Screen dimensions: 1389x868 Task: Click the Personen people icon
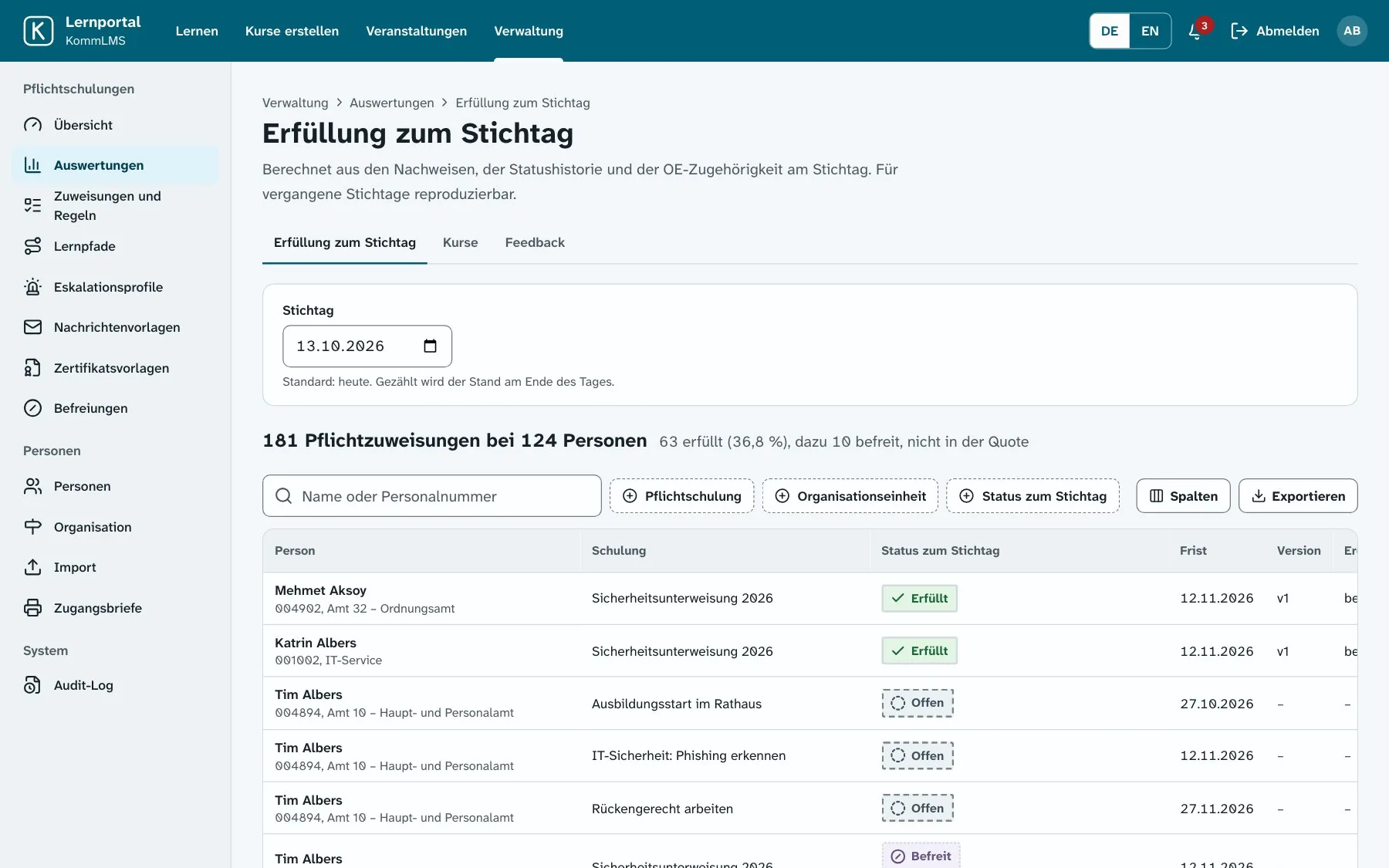pos(32,486)
